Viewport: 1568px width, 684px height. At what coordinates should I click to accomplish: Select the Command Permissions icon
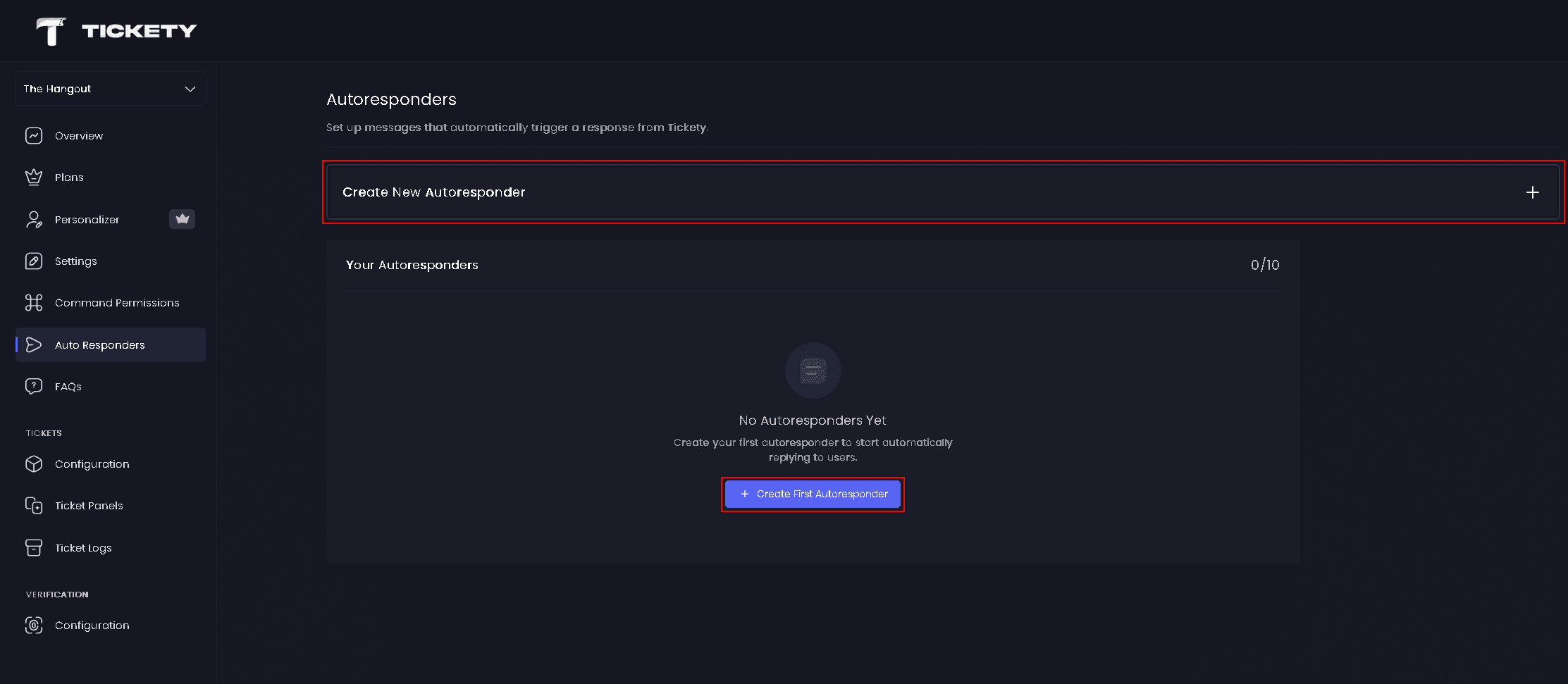point(34,302)
